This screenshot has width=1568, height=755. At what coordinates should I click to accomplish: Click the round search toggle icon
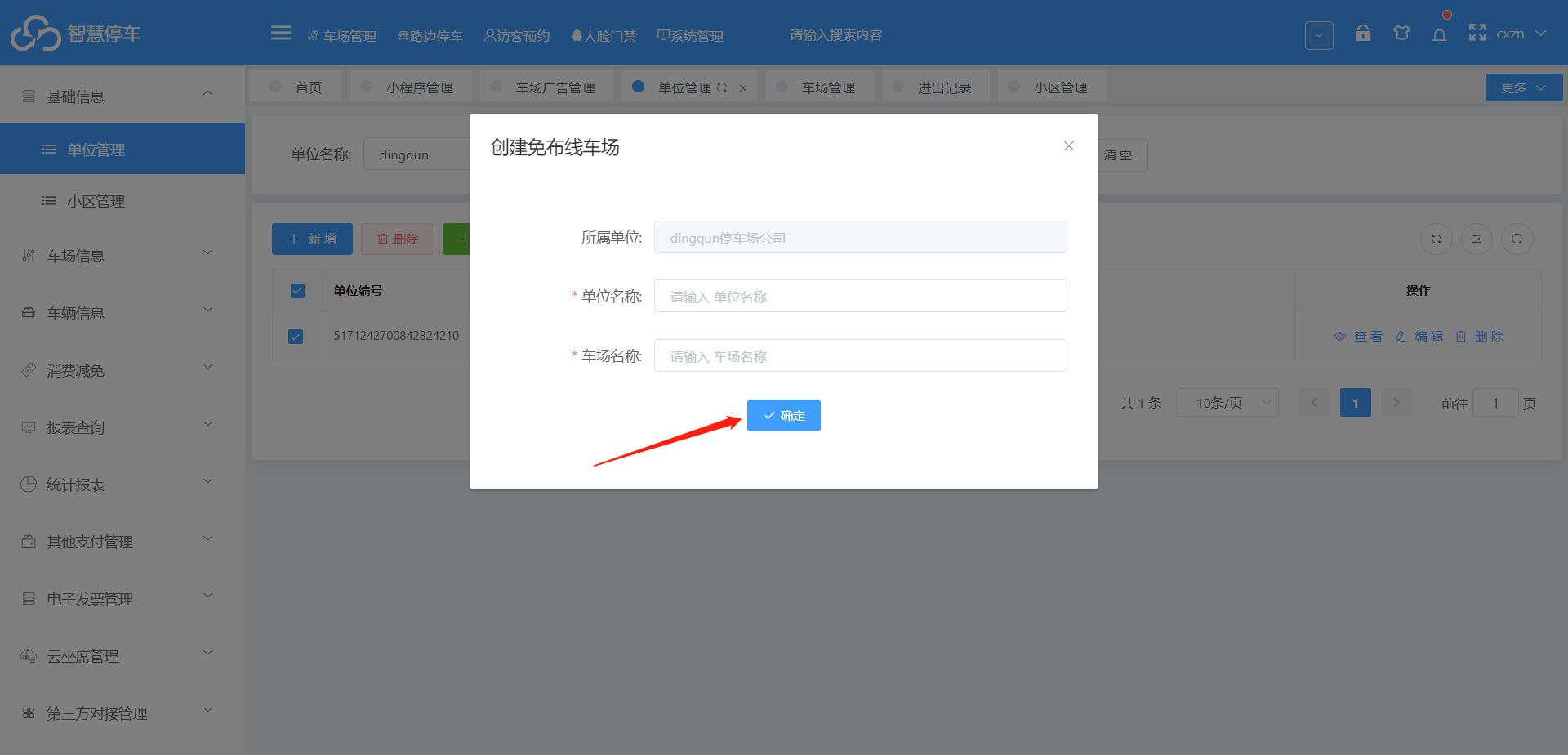pos(1517,239)
